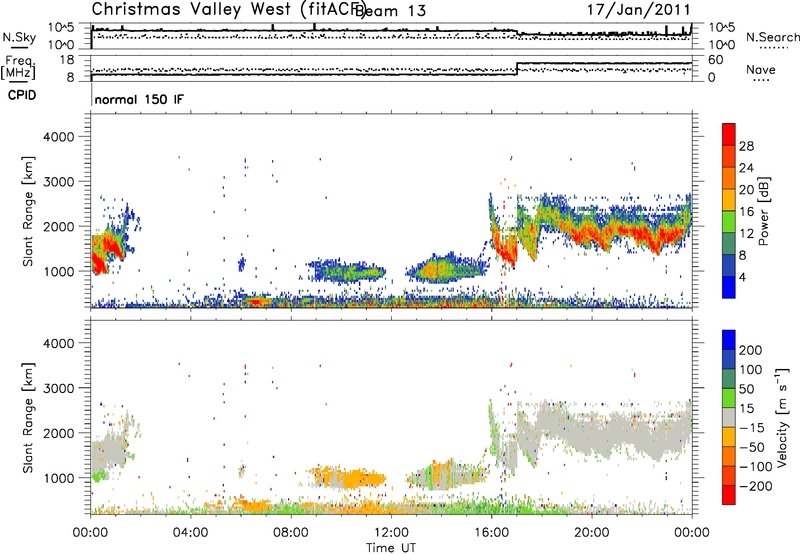Click the right '10^0' noise axis value
Screen dimensions: 800x554
coord(721,45)
